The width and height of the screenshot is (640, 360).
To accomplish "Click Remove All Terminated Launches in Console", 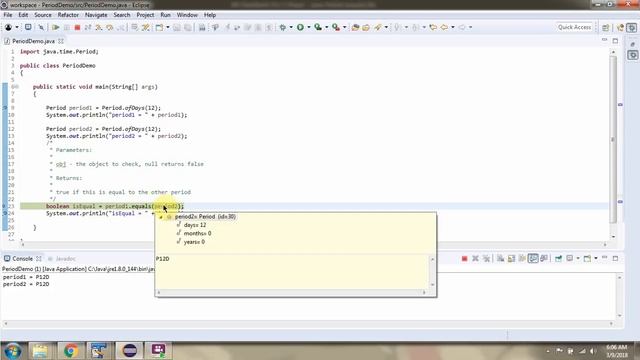I will coord(486,258).
